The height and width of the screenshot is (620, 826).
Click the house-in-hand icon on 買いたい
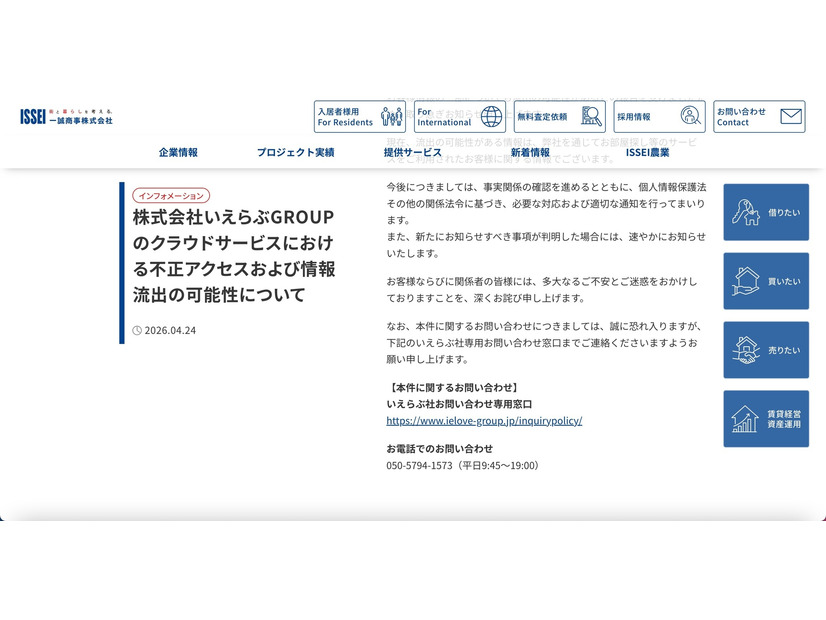click(x=746, y=281)
